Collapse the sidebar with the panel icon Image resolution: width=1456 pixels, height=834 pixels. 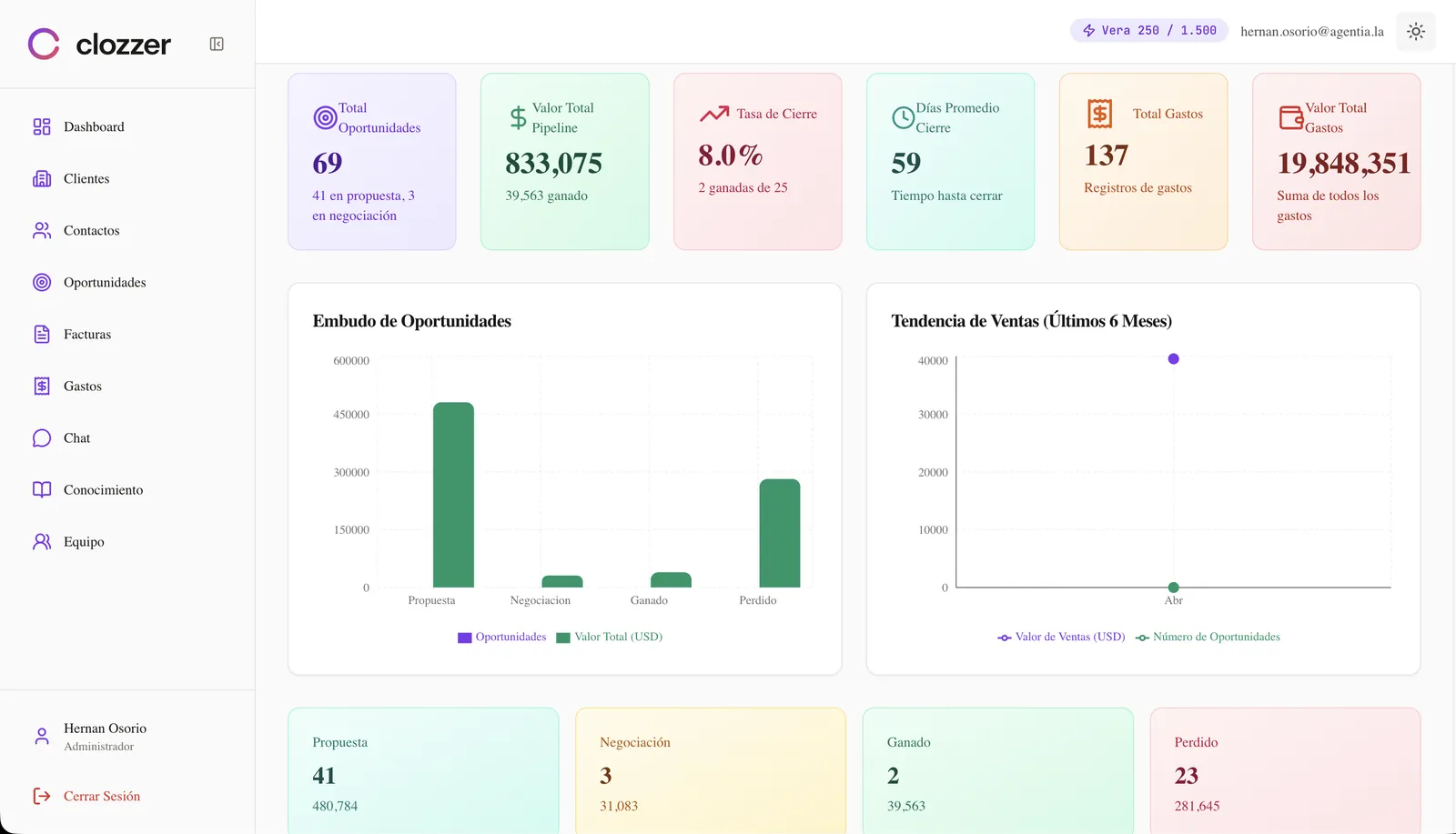(217, 44)
